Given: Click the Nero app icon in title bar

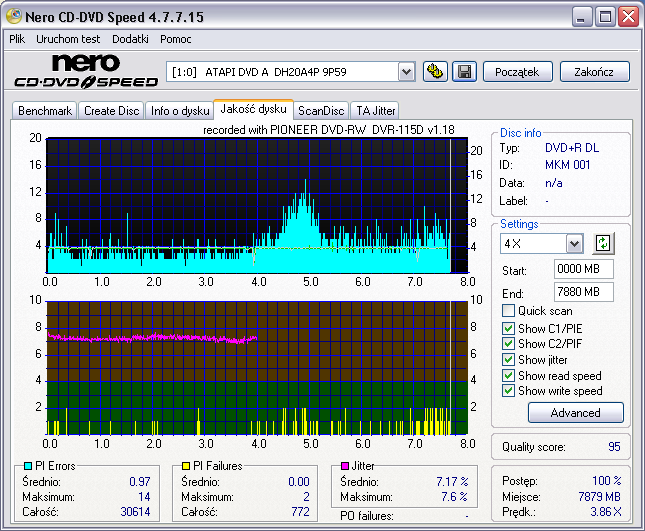Looking at the screenshot, I should click(x=14, y=16).
